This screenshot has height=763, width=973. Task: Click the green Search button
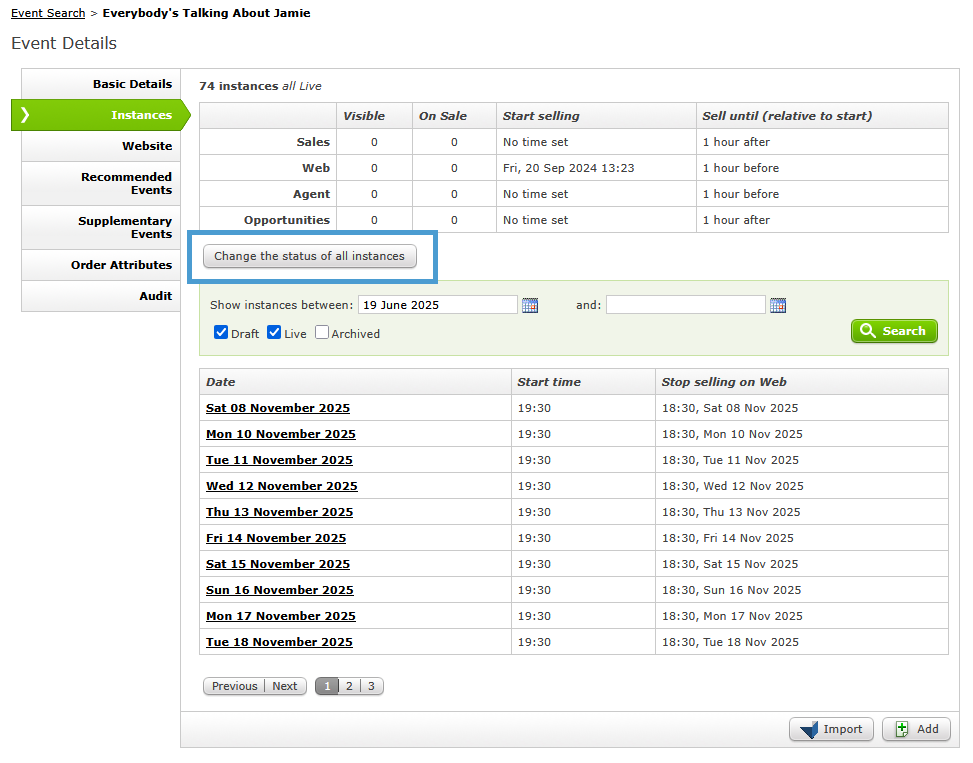click(894, 331)
